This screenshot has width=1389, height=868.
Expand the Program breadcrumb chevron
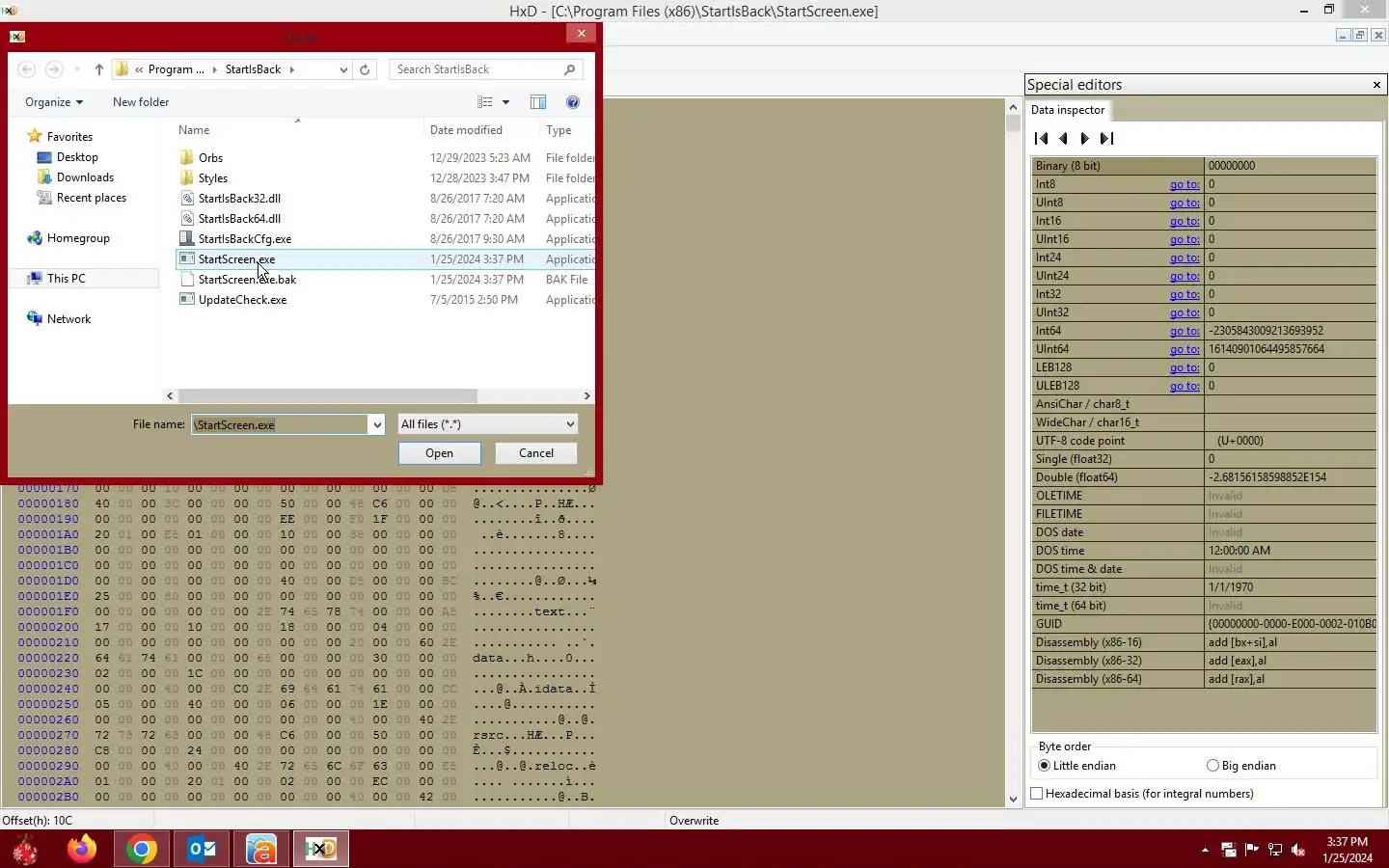pyautogui.click(x=214, y=69)
